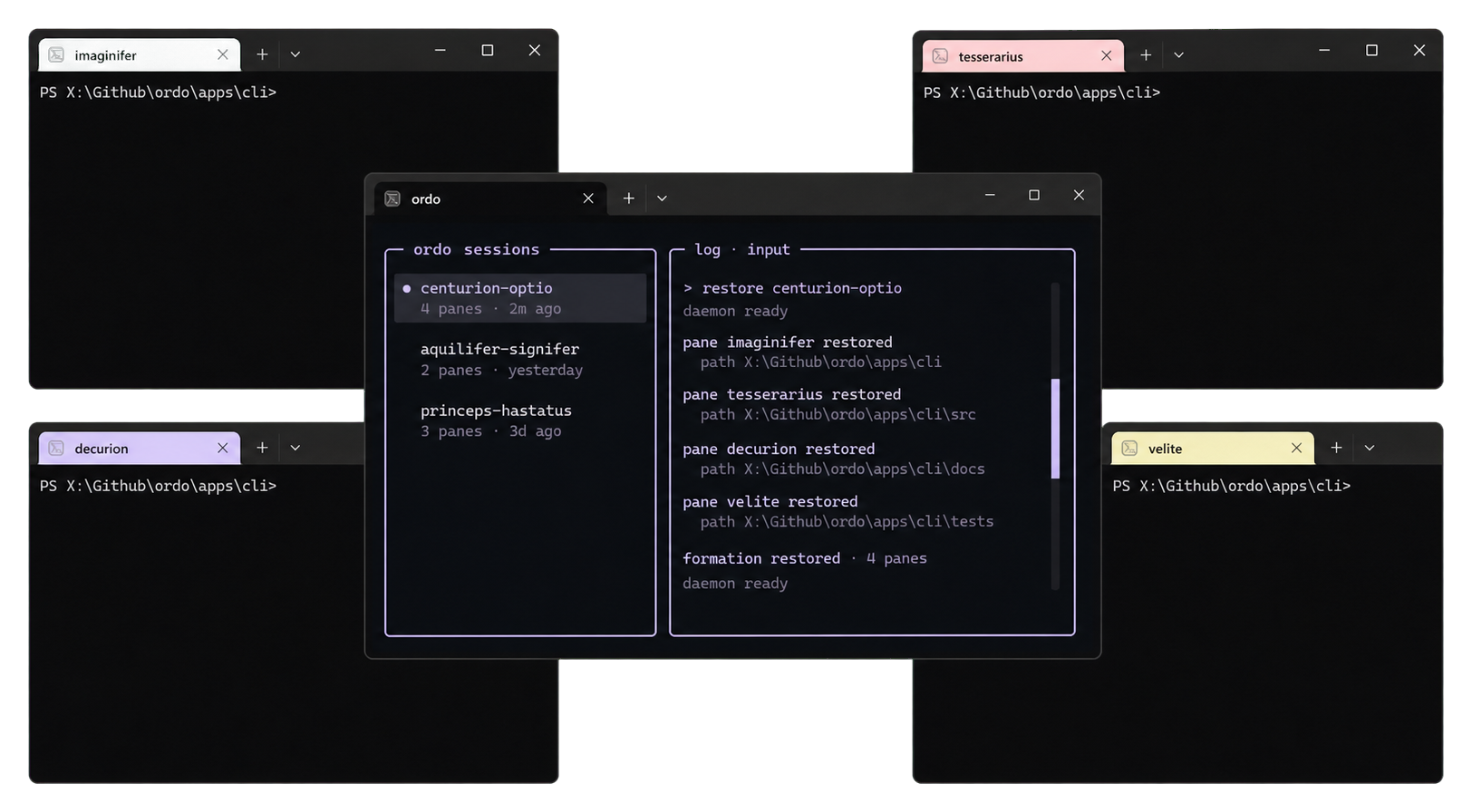Click the '3 panes · 3d ago' text

point(490,431)
